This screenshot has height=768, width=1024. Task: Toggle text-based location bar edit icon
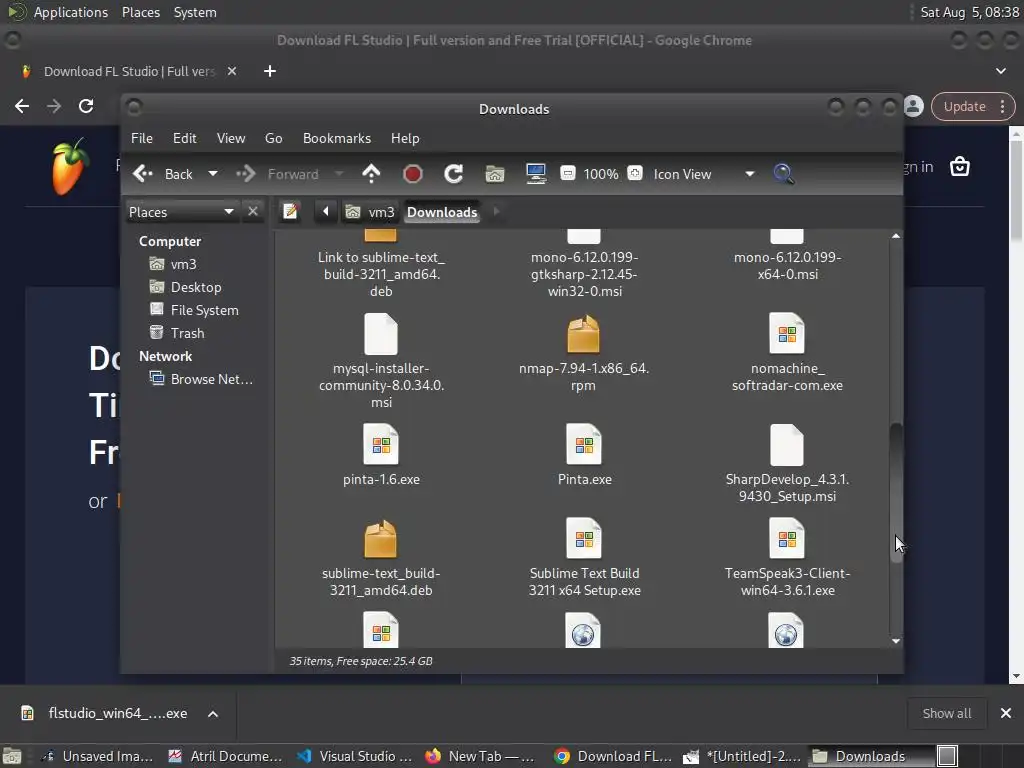pos(290,212)
